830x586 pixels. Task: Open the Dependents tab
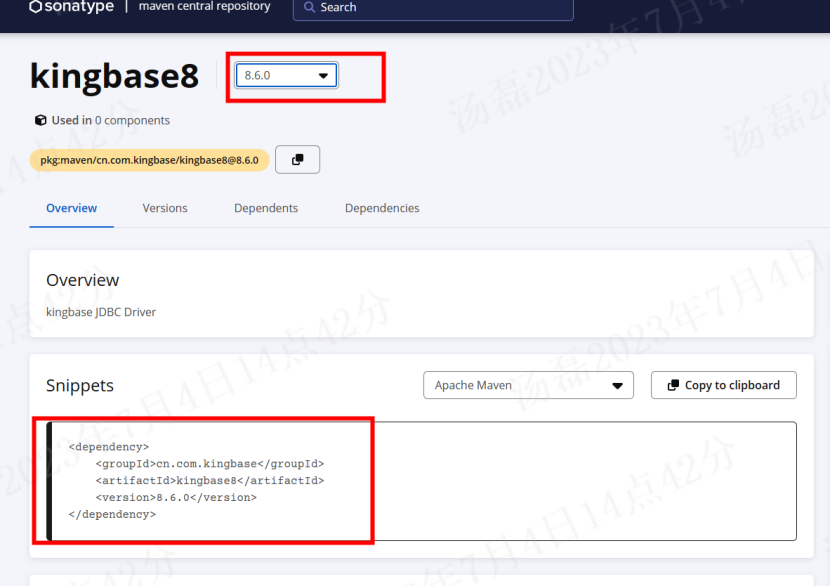click(x=266, y=208)
